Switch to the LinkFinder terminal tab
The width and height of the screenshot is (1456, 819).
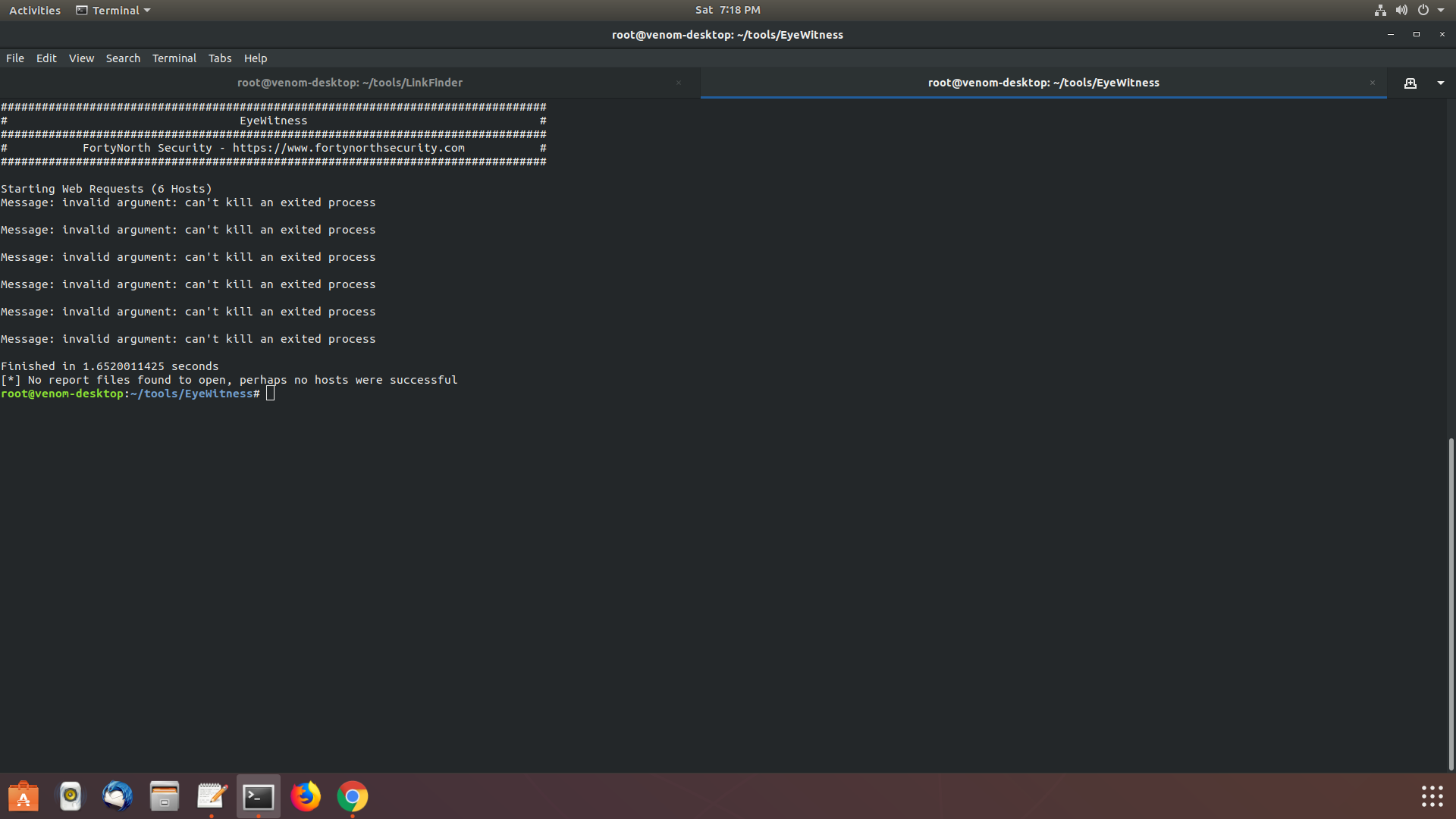point(350,83)
